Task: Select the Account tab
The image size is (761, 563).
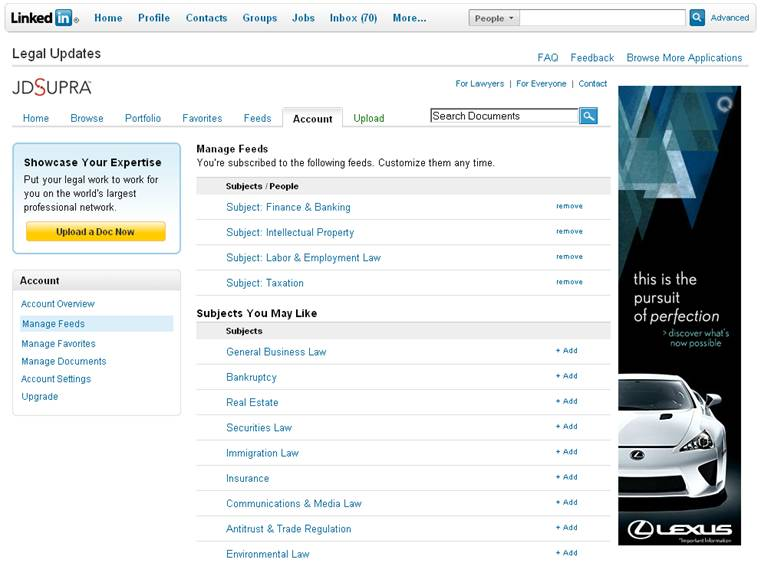Action: click(x=313, y=118)
